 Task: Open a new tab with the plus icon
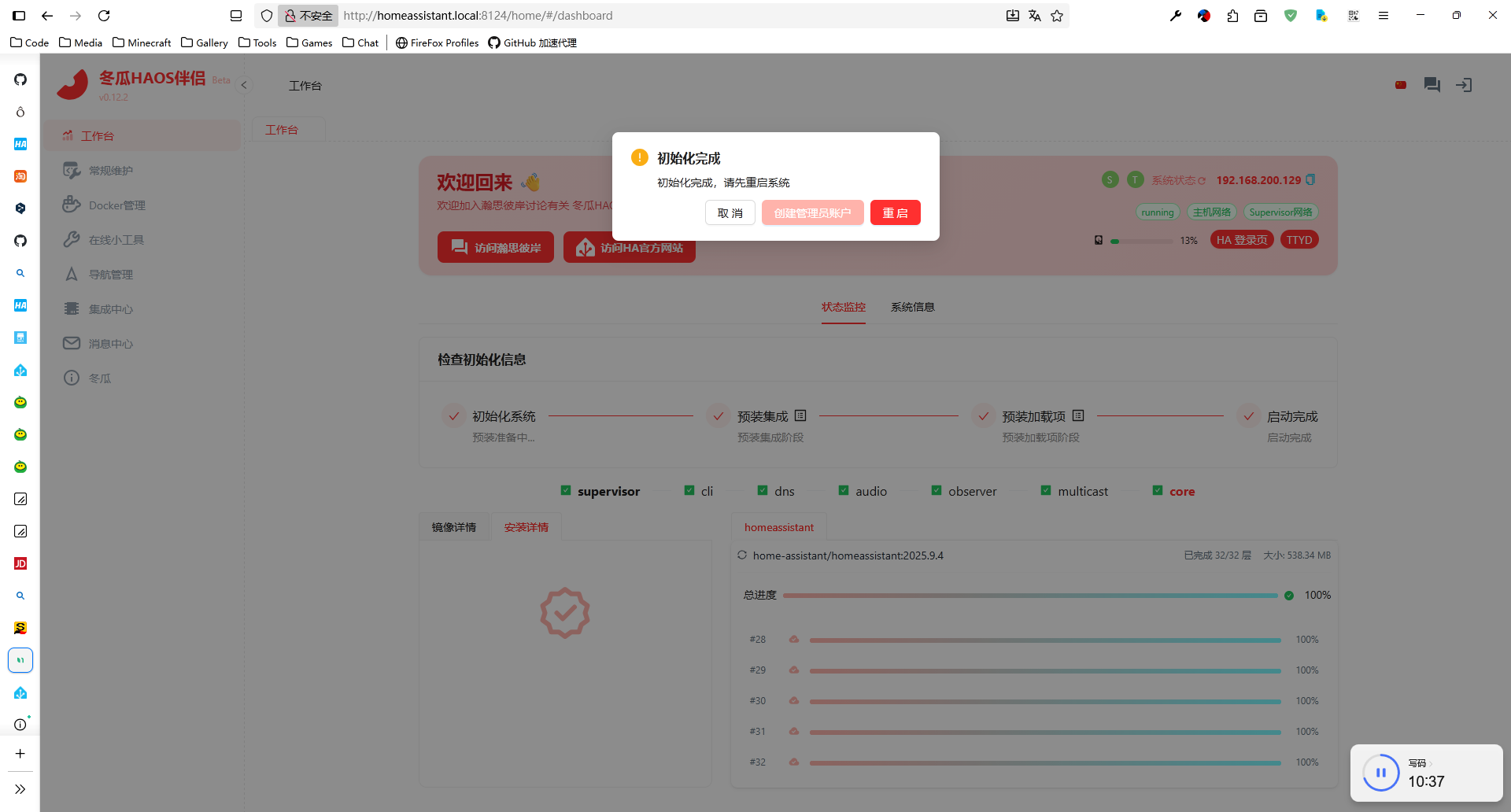tap(20, 754)
